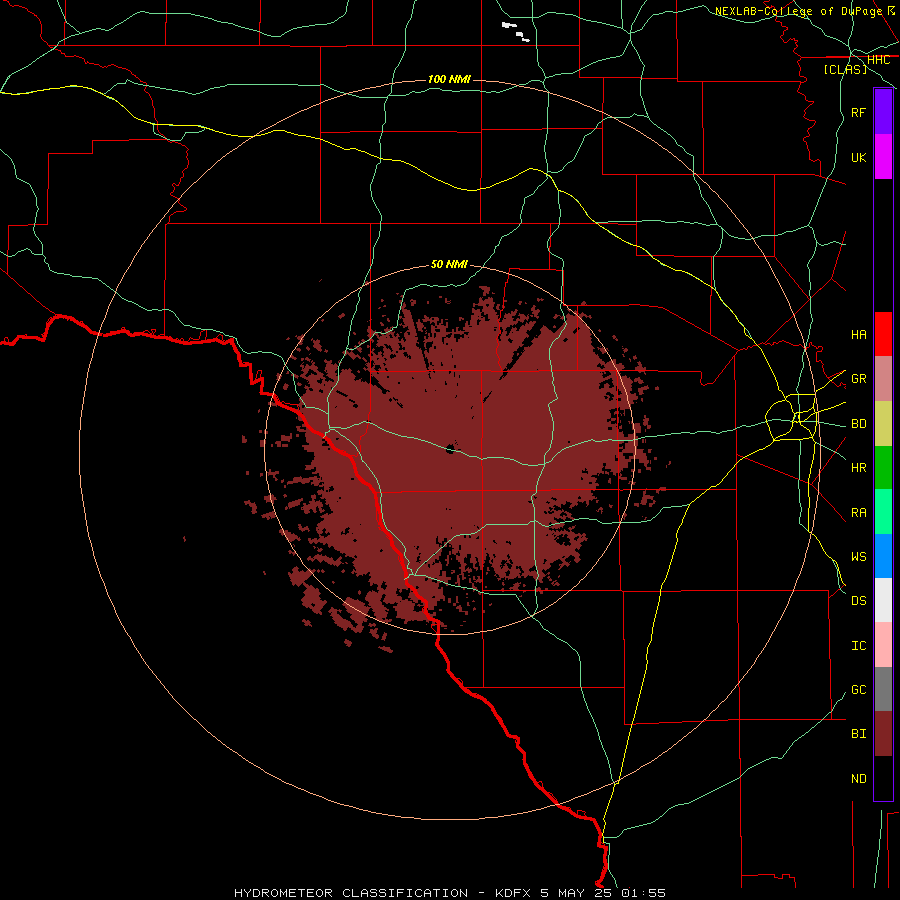Select the blue WS legend swatch

pos(883,556)
